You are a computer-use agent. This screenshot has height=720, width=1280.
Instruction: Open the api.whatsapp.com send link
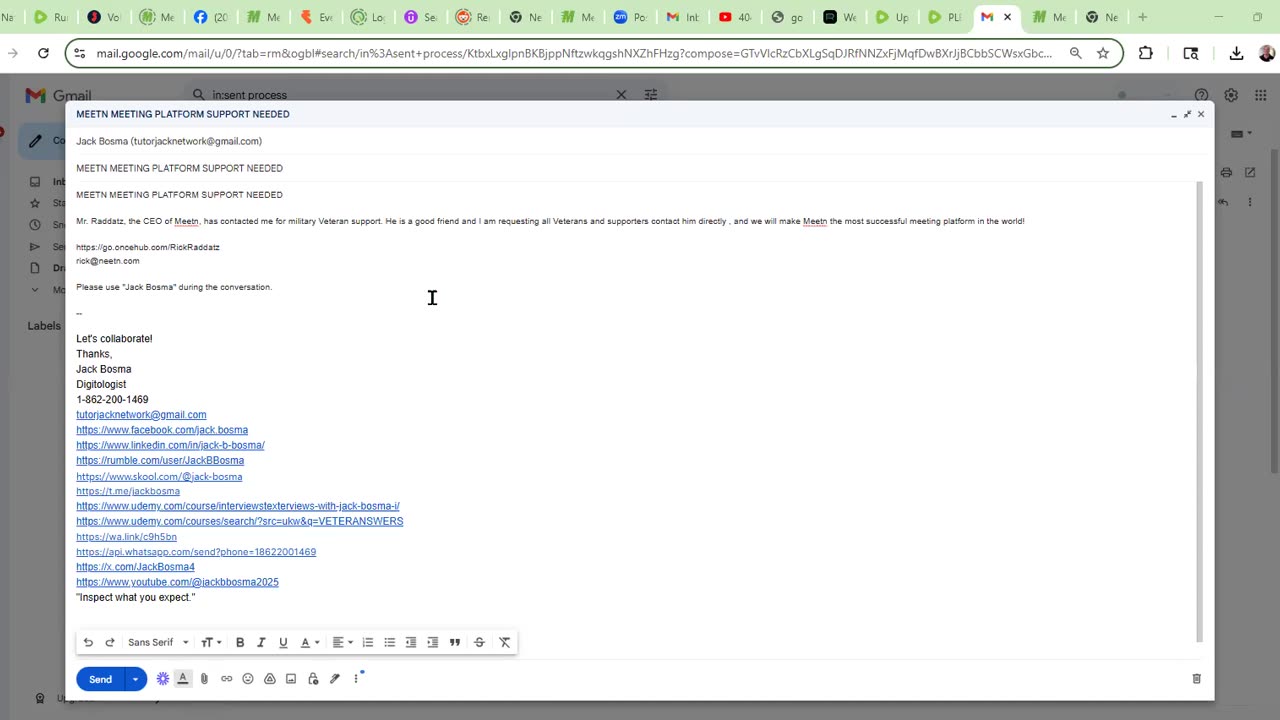pos(196,552)
